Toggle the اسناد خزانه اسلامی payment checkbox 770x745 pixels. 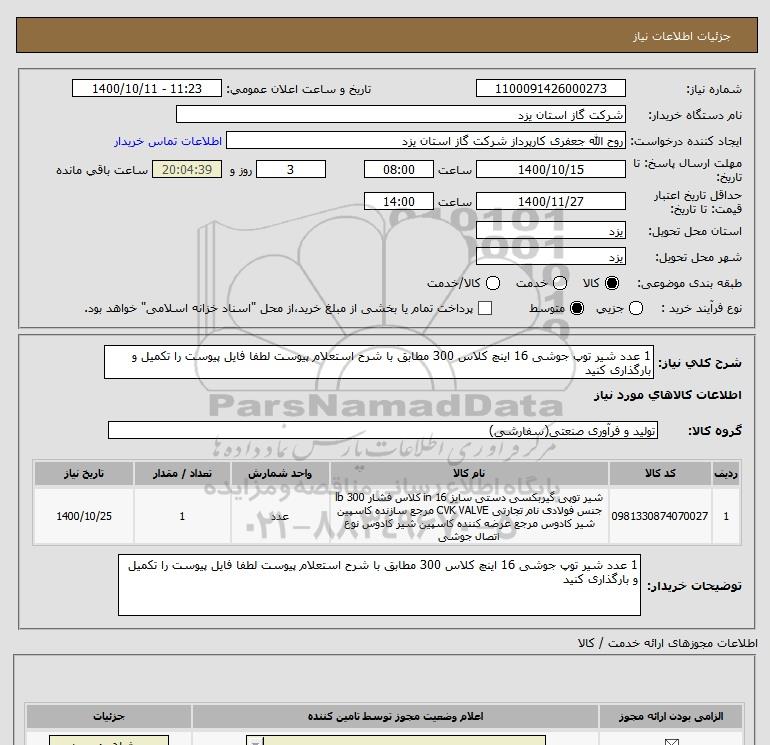coord(485,308)
